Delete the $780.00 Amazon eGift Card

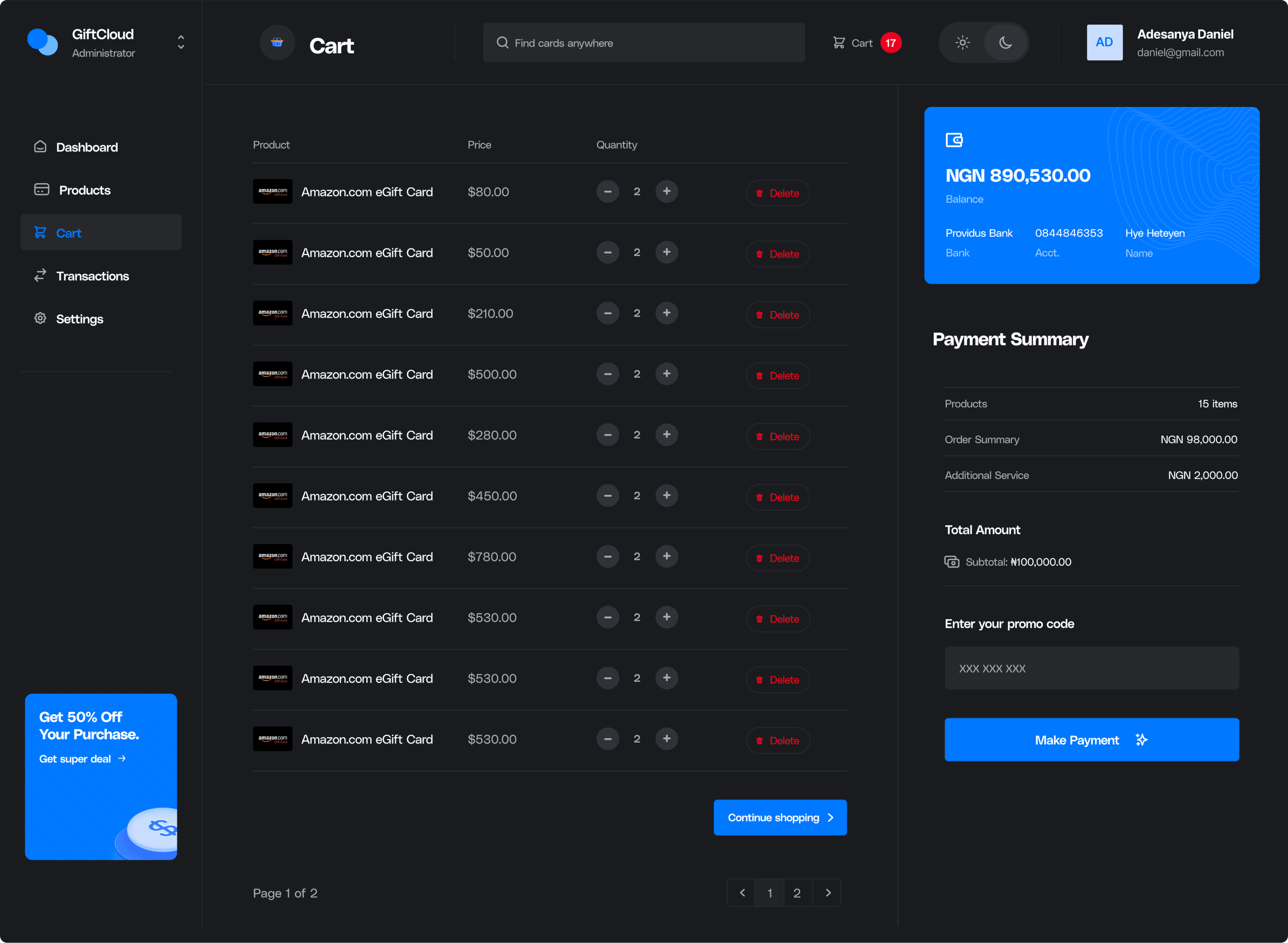pyautogui.click(x=778, y=558)
